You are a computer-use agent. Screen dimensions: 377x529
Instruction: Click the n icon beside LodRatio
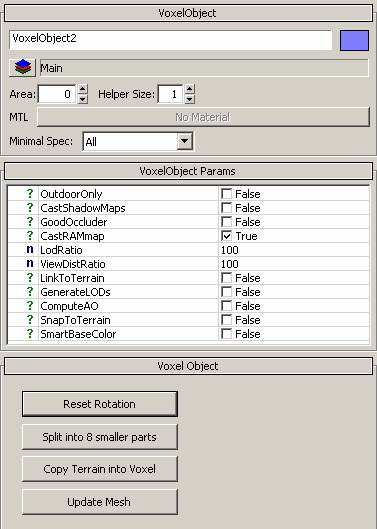tap(30, 250)
